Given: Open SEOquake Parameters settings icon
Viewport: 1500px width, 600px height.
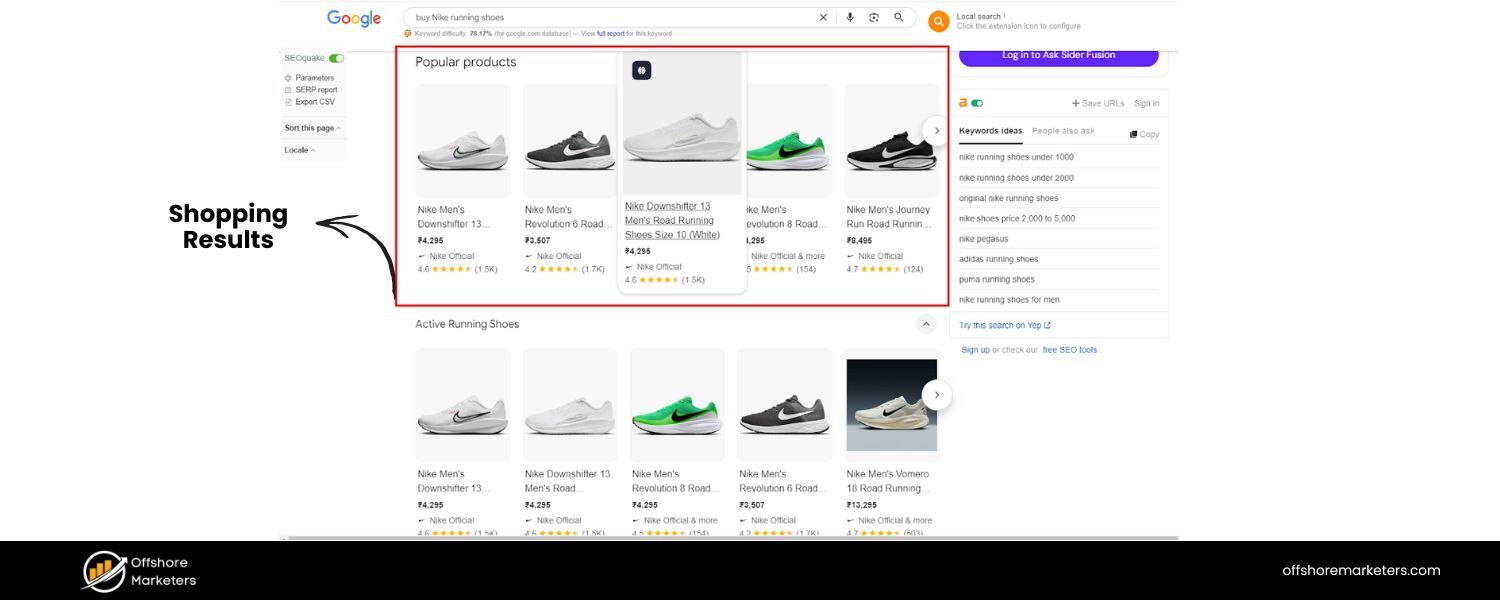Looking at the screenshot, I should pyautogui.click(x=288, y=77).
